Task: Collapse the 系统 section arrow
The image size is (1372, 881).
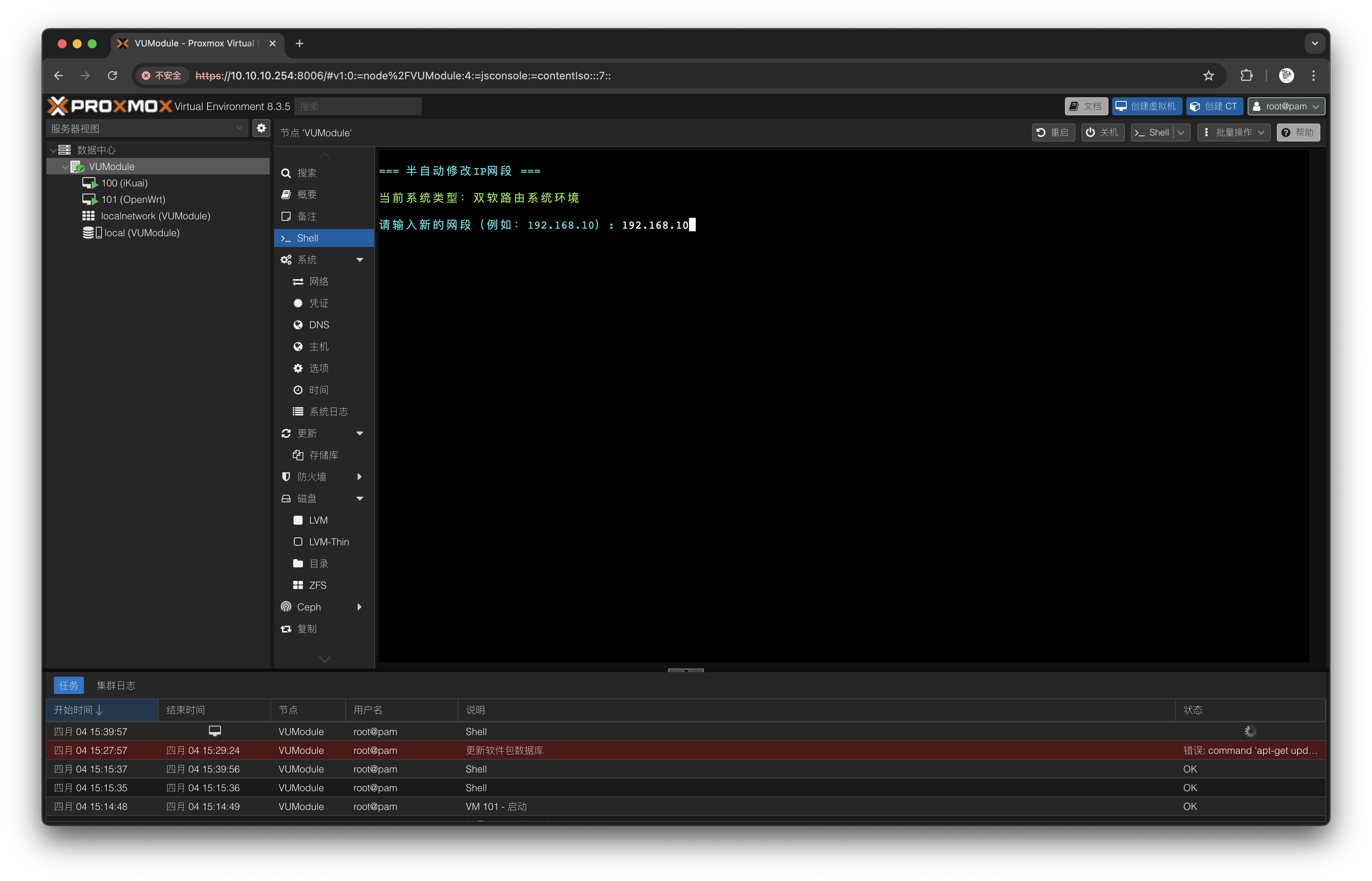Action: pos(359,260)
